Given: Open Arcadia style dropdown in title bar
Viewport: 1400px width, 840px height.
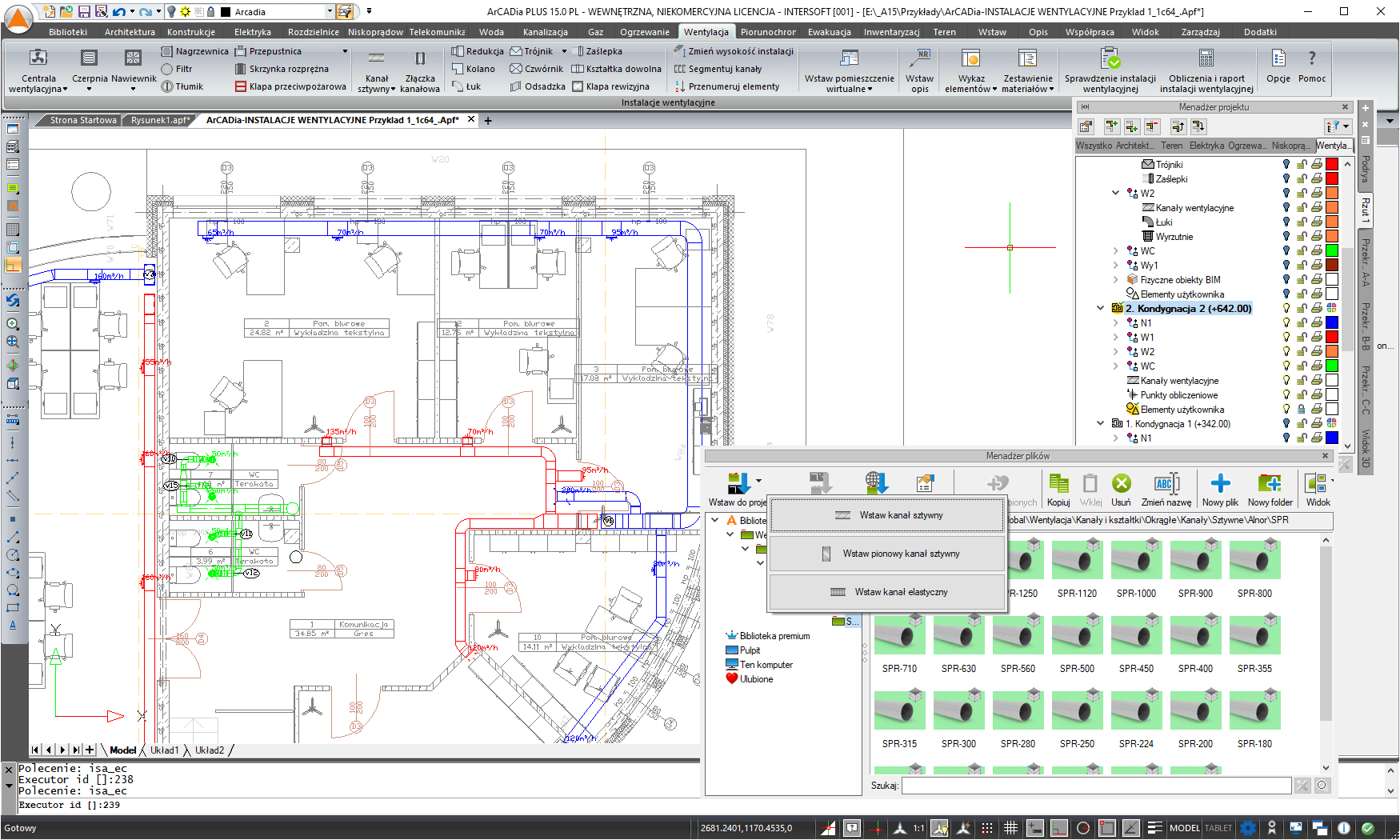Looking at the screenshot, I should click(330, 11).
